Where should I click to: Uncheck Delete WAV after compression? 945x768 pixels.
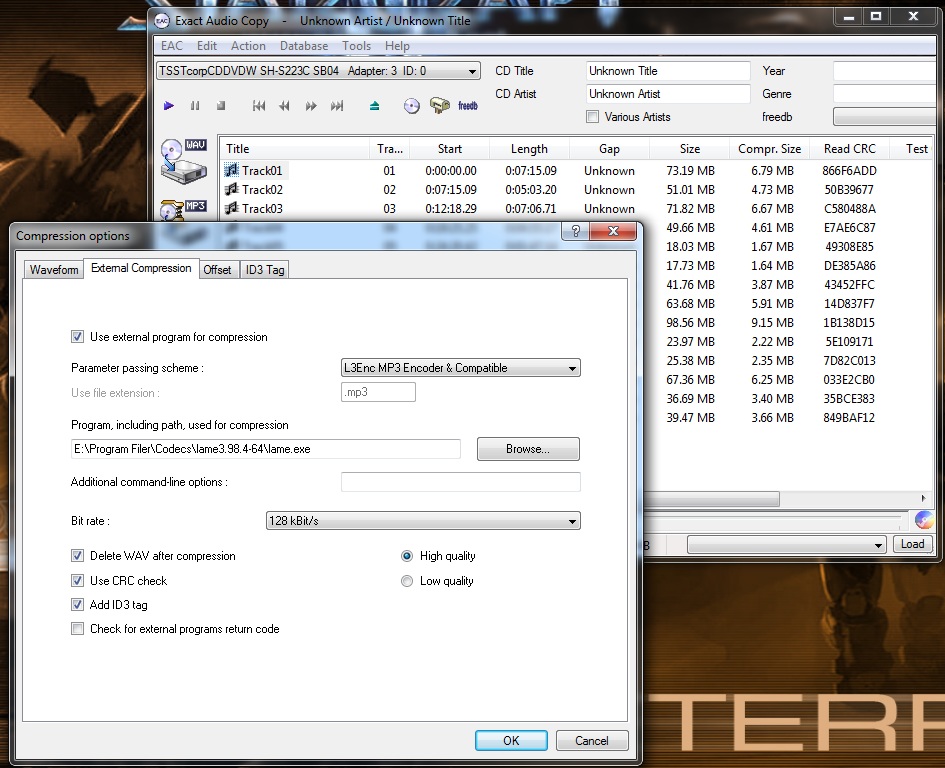pos(77,556)
